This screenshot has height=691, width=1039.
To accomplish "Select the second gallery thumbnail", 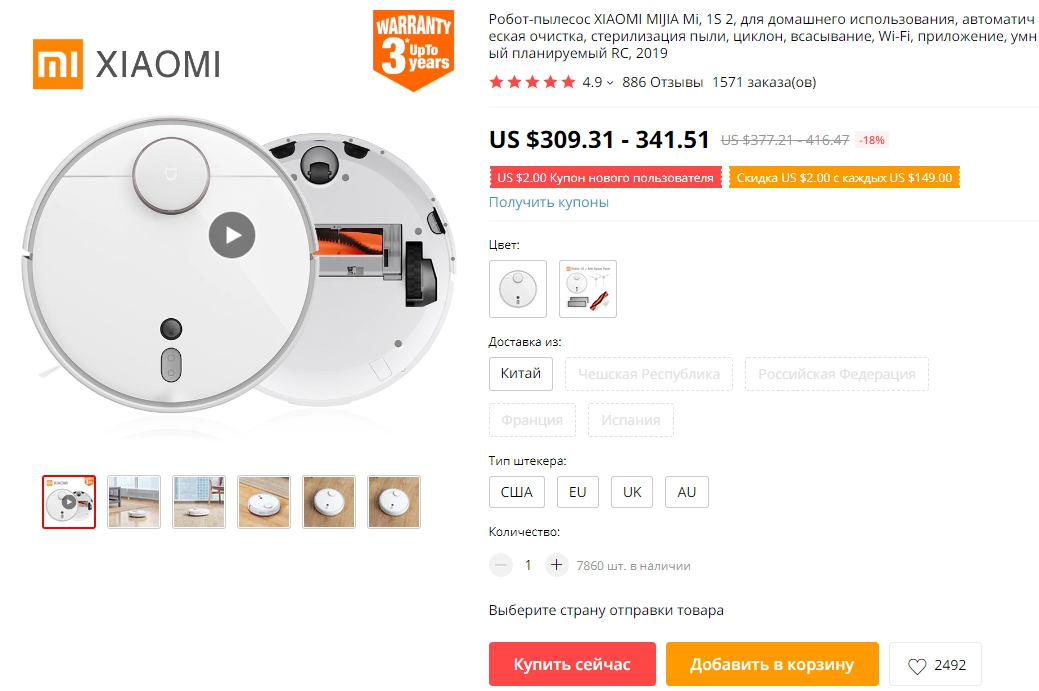I will (x=134, y=502).
